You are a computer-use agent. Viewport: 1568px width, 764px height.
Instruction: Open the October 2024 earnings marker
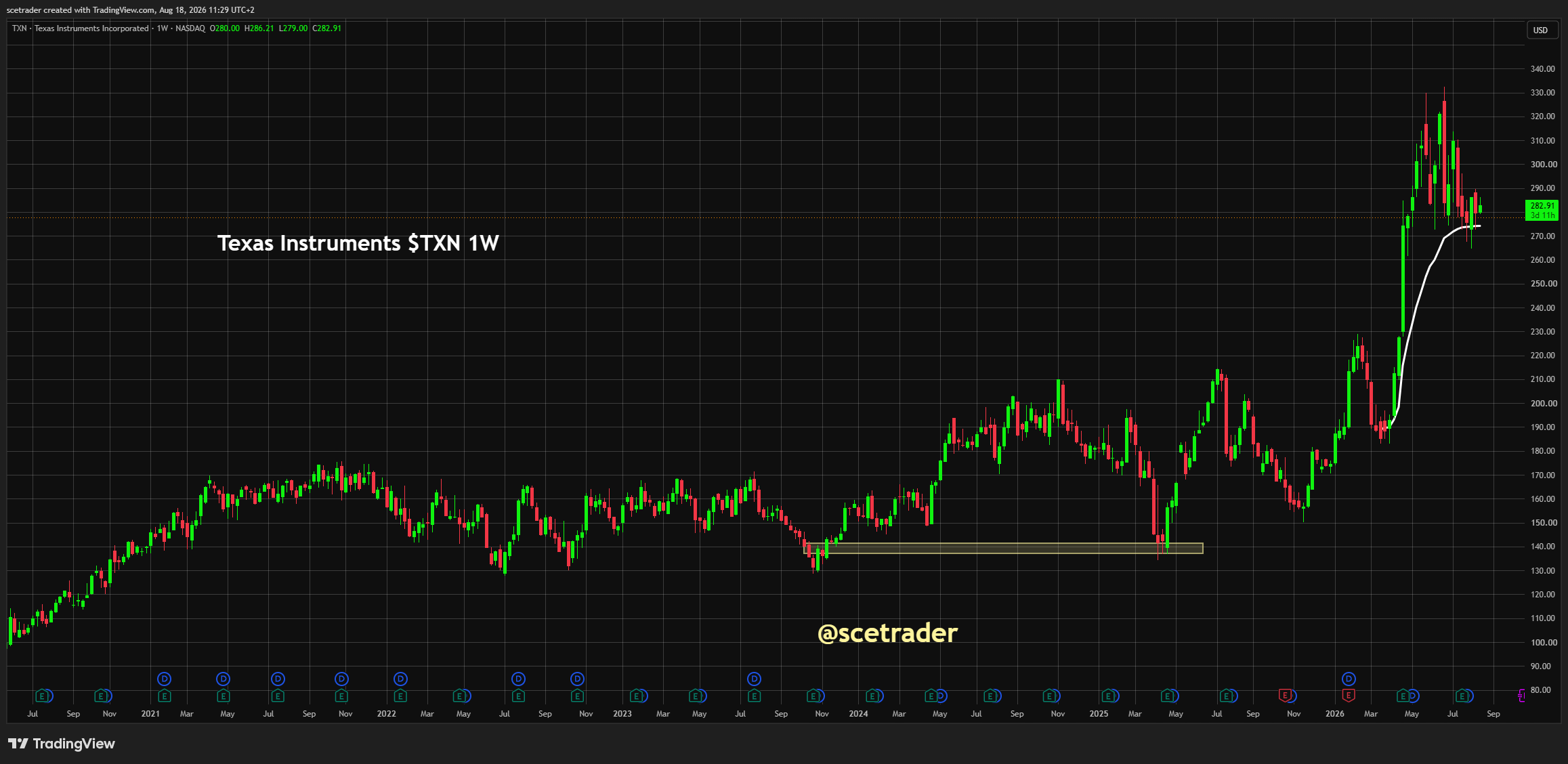click(1050, 696)
